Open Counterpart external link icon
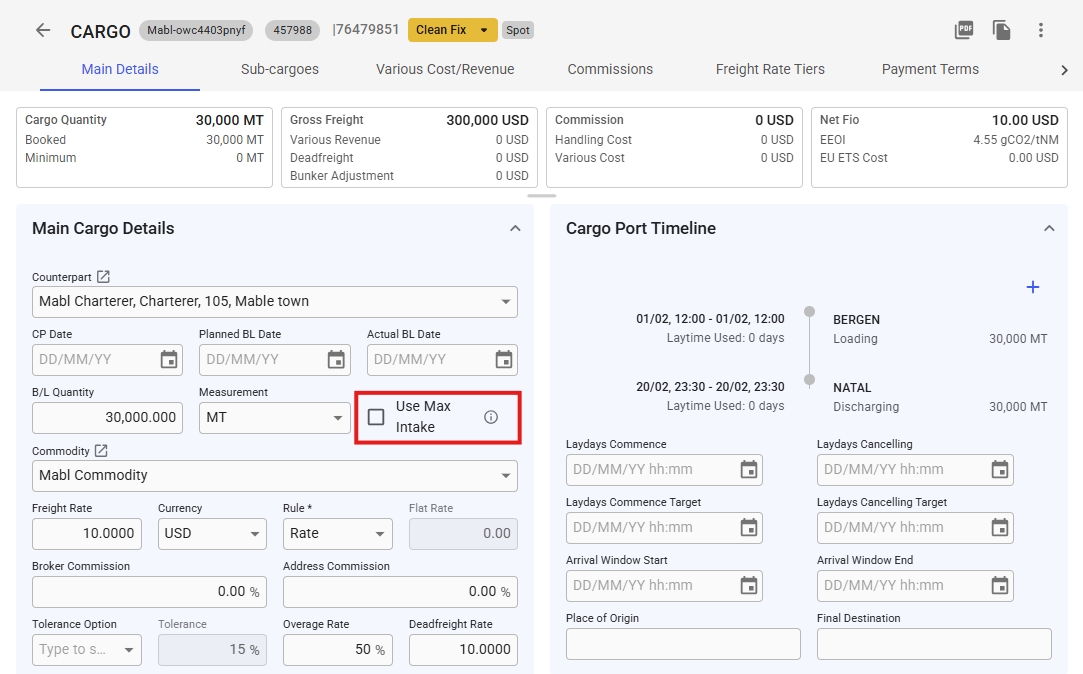The image size is (1083, 674). tap(103, 277)
